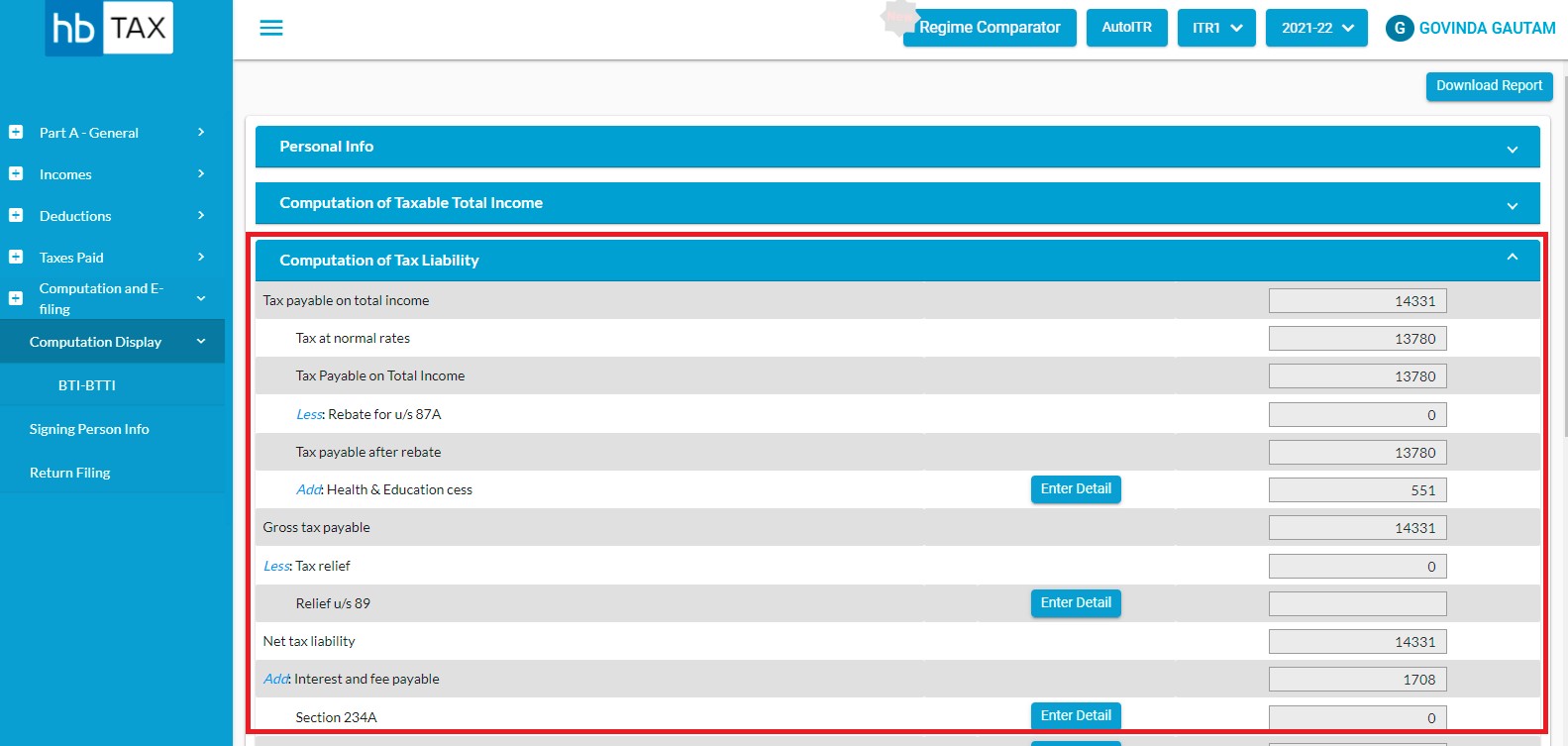Click the plus icon beside Part A - General
This screenshot has height=746, width=1568.
pyautogui.click(x=16, y=132)
